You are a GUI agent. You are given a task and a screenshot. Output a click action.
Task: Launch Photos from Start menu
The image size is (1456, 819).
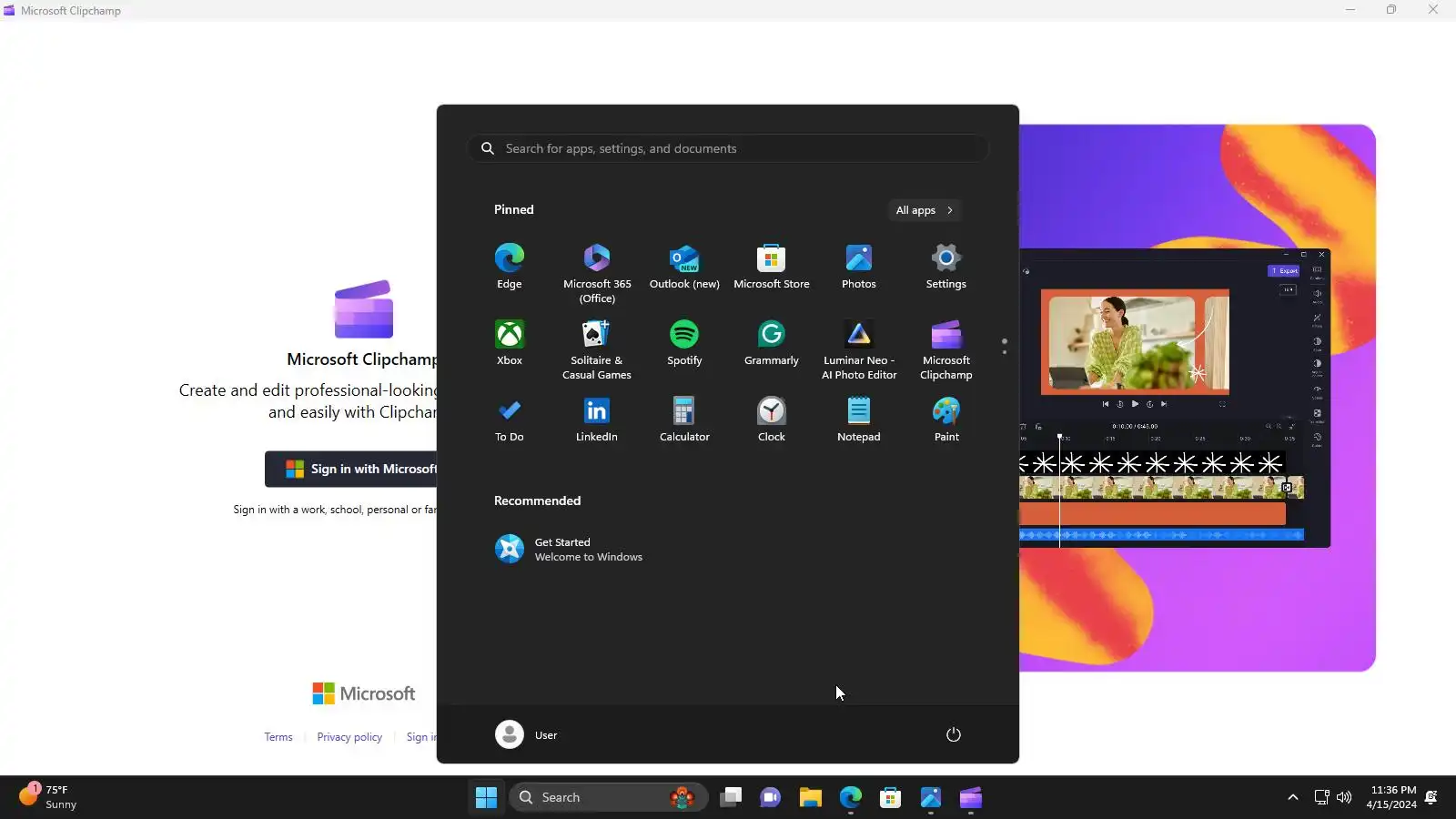859,267
